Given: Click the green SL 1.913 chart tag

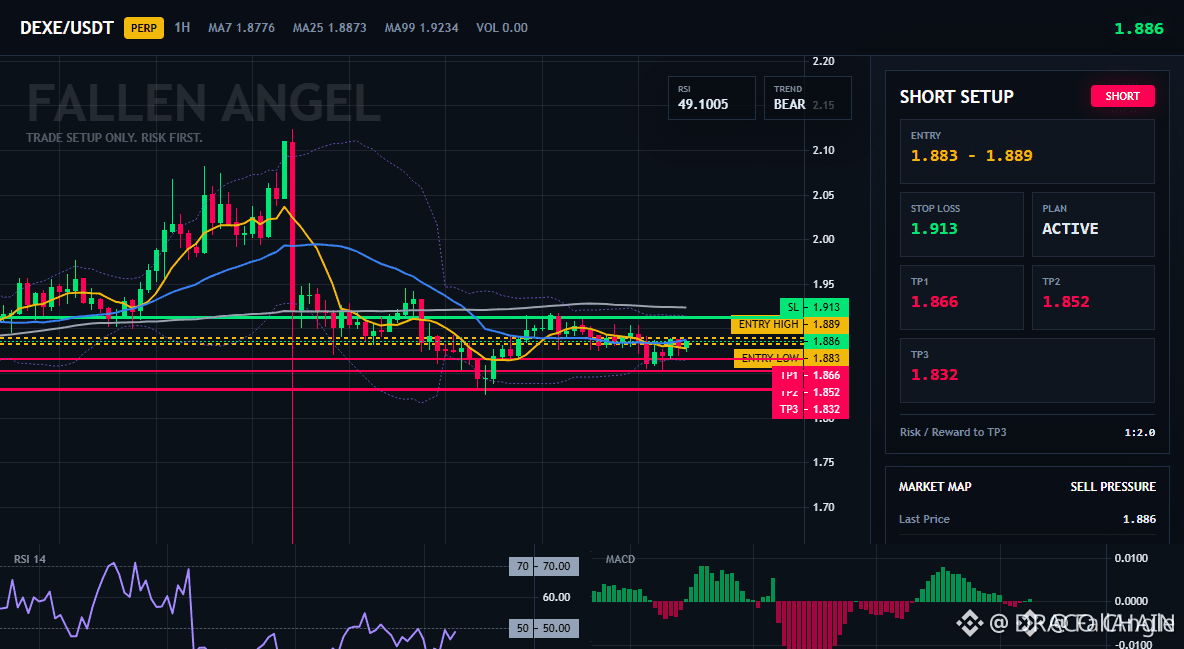Looking at the screenshot, I should coord(815,307).
